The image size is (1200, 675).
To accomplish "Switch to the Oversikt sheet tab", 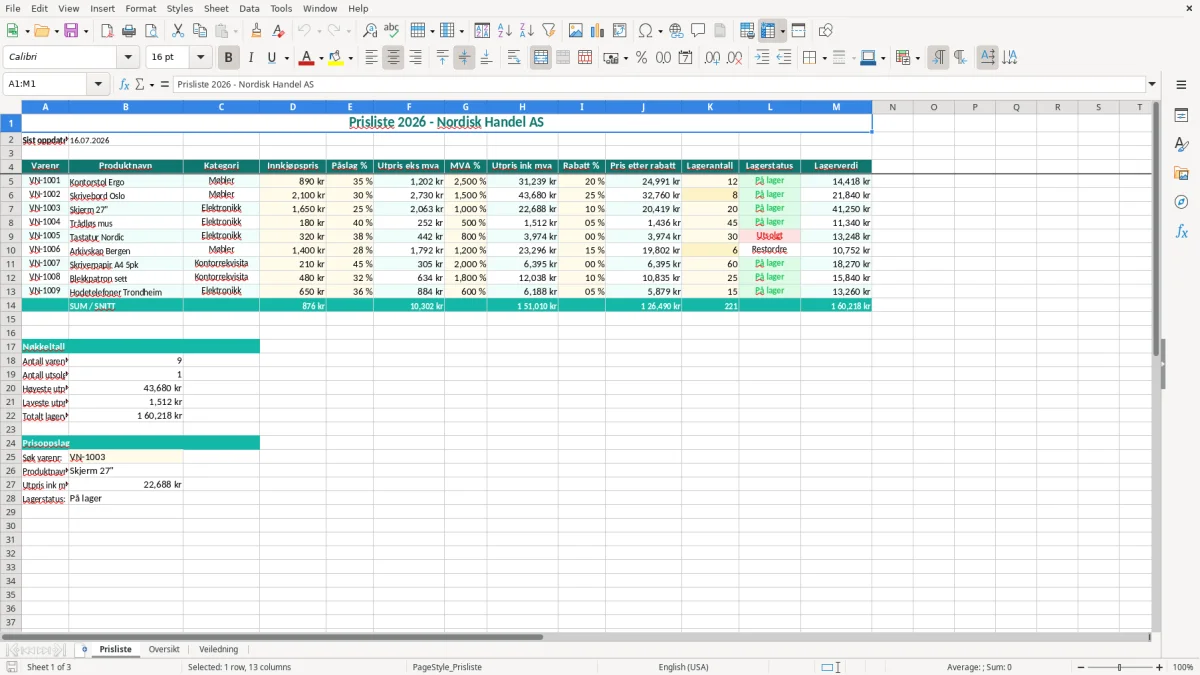I will pyautogui.click(x=164, y=649).
